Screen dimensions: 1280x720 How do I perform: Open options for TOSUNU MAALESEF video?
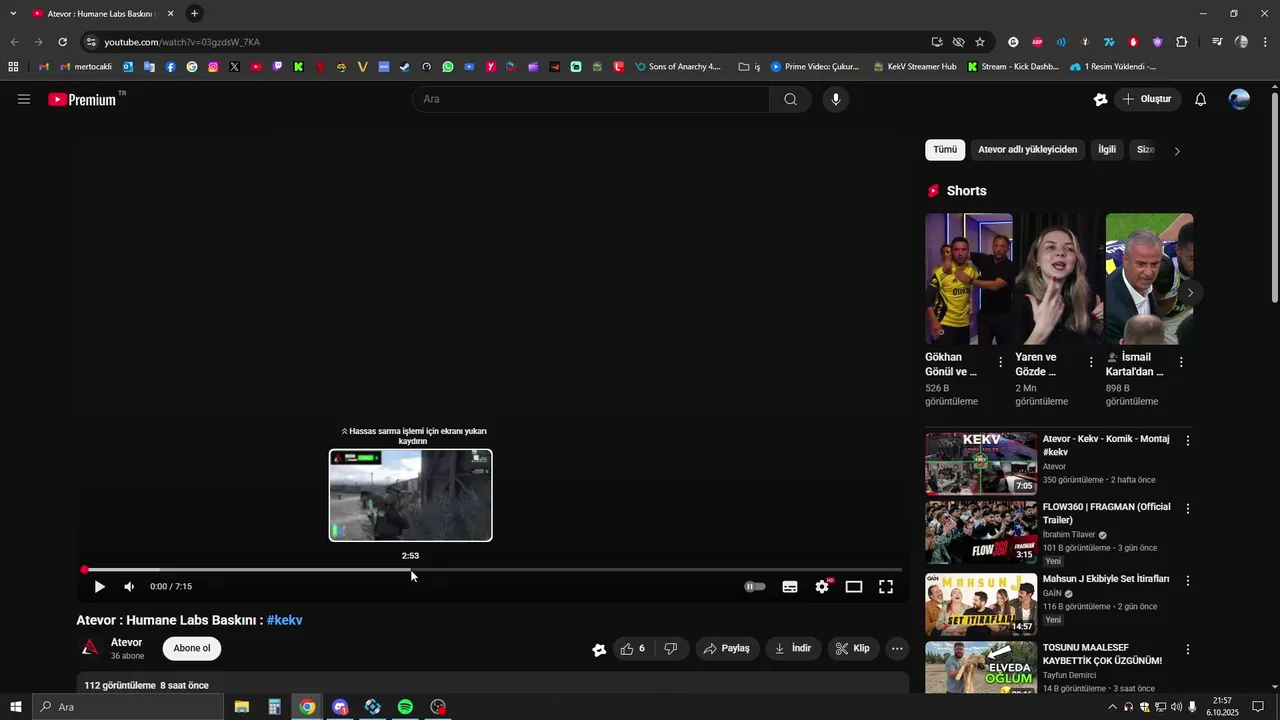1188,649
